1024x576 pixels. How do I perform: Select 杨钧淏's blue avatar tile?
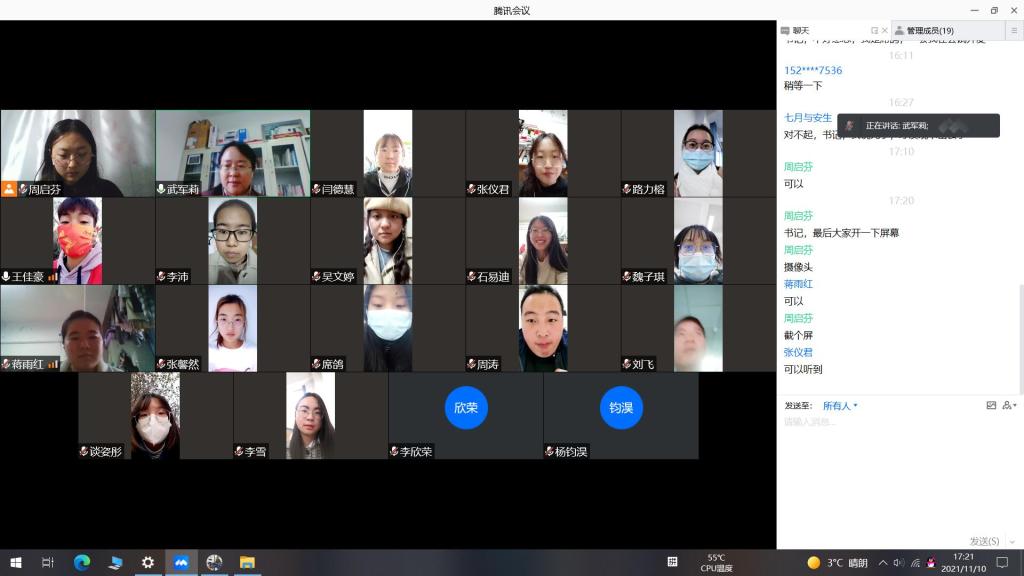[621, 408]
